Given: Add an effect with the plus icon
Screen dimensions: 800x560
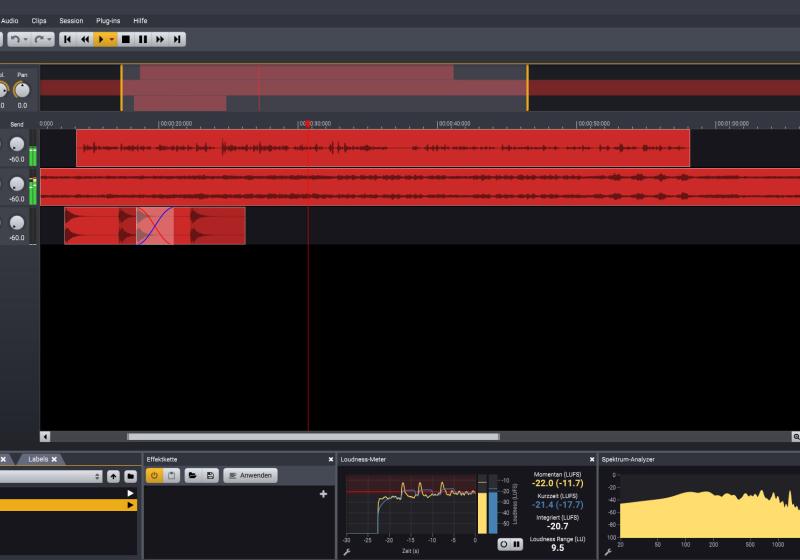Looking at the screenshot, I should coord(323,494).
